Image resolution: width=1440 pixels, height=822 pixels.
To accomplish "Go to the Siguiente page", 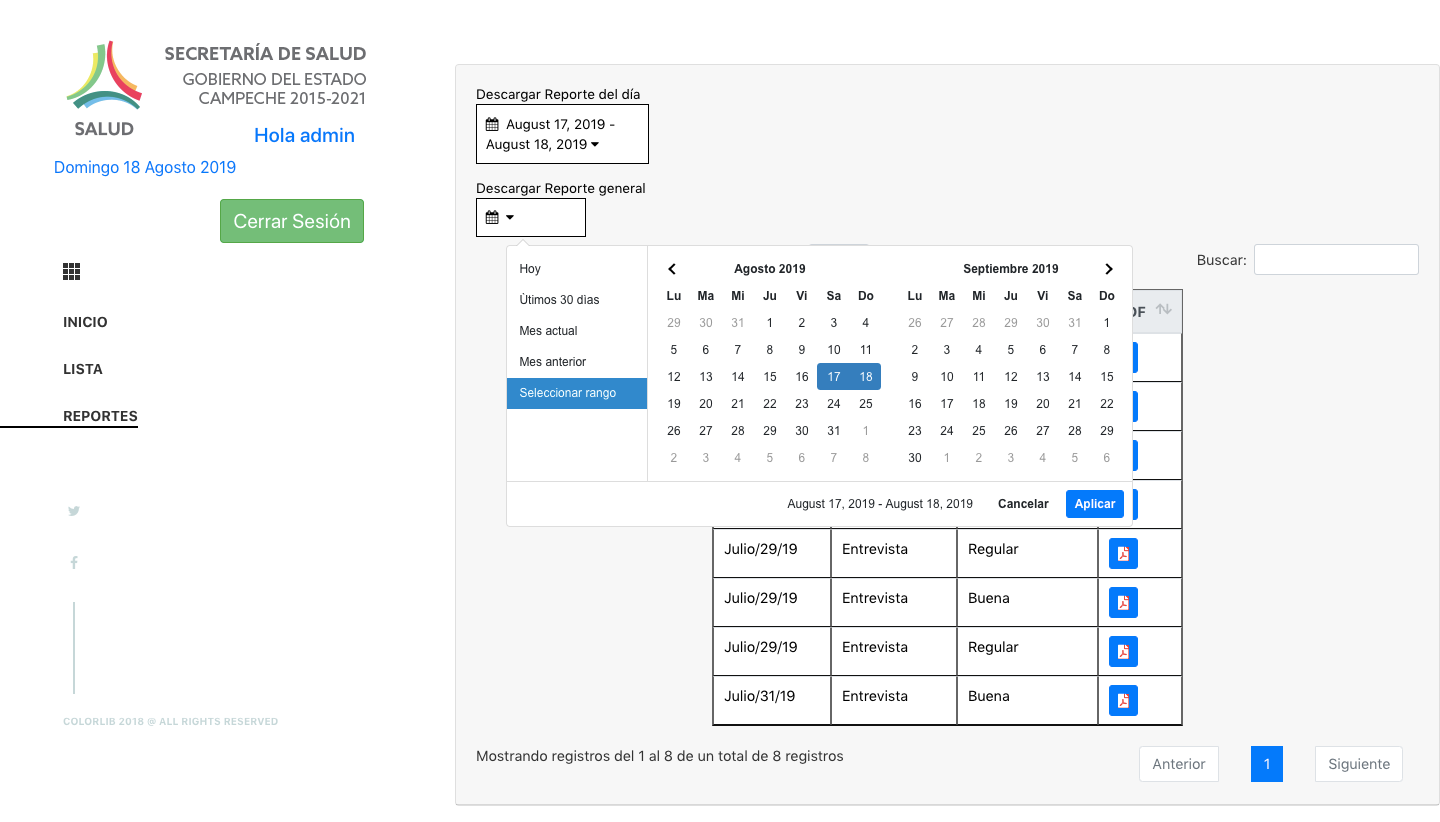I will pos(1358,764).
